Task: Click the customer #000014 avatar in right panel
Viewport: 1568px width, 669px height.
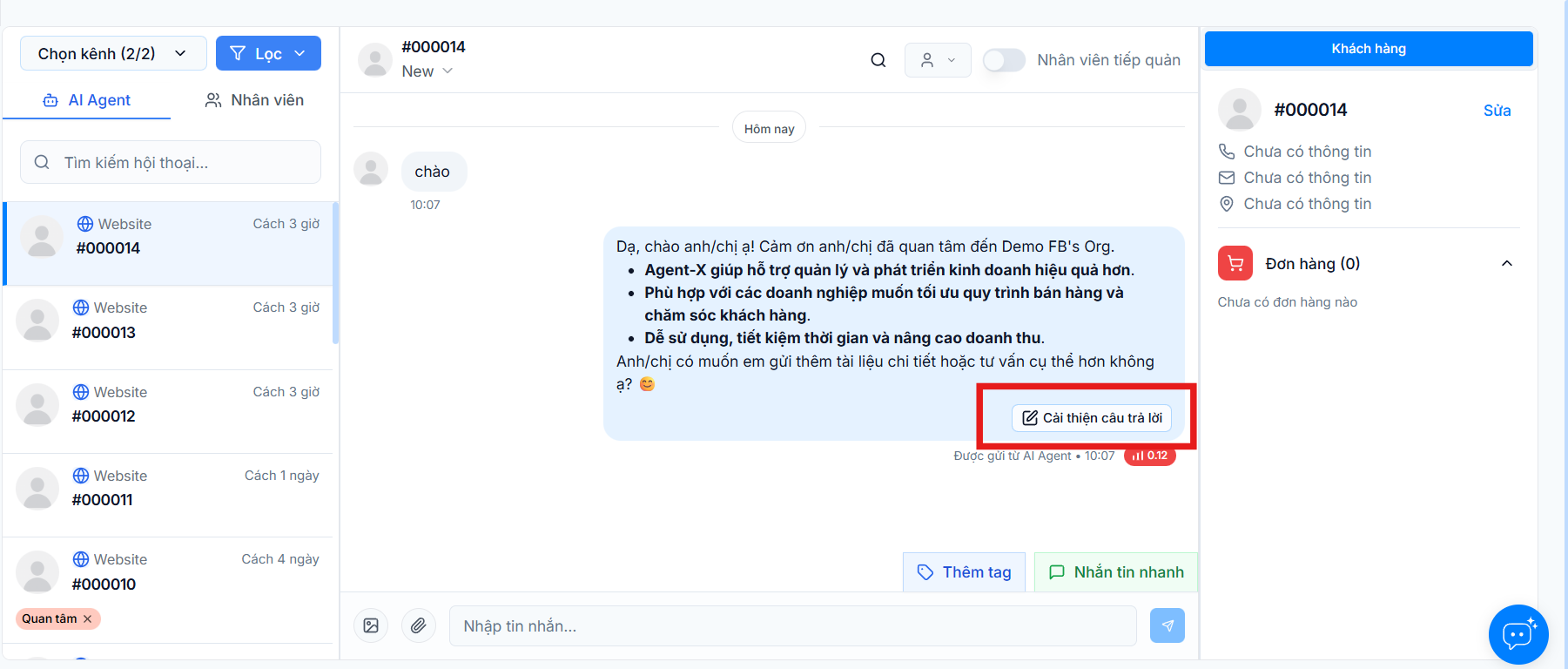Action: (x=1240, y=110)
